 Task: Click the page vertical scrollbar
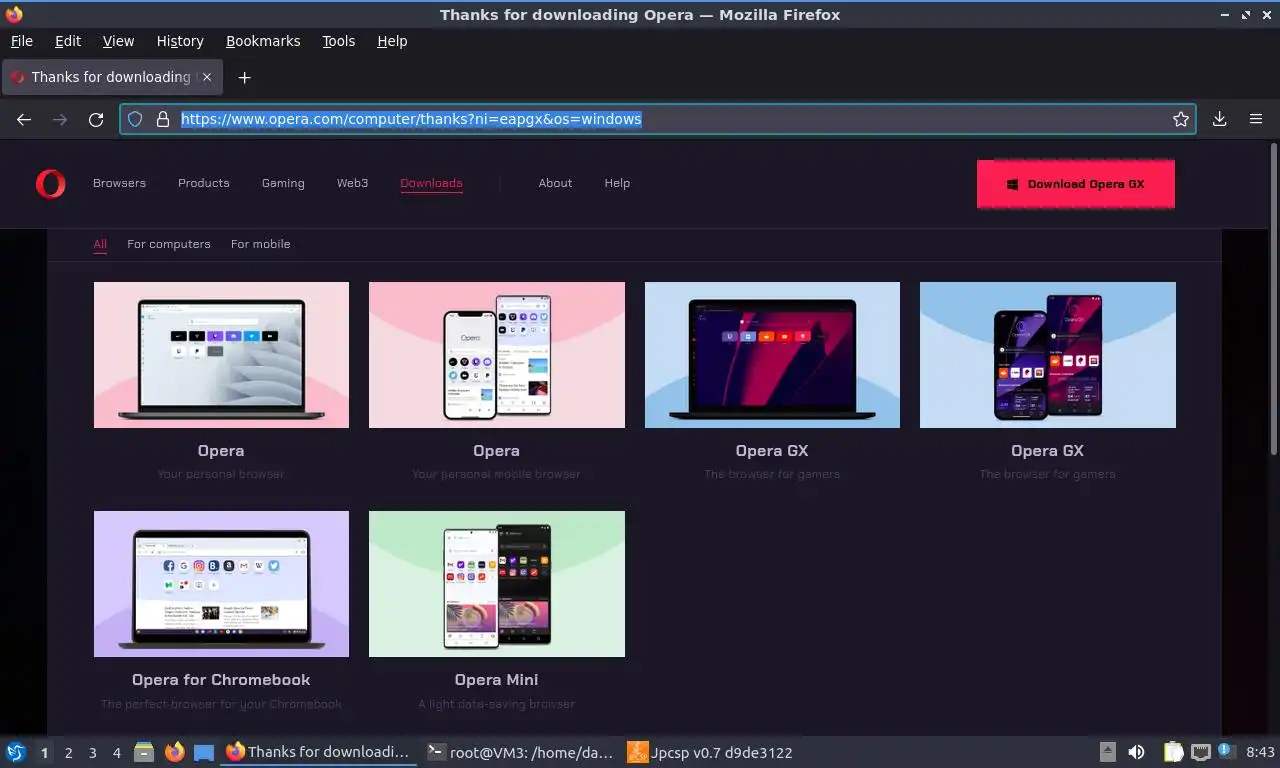pos(1273,300)
